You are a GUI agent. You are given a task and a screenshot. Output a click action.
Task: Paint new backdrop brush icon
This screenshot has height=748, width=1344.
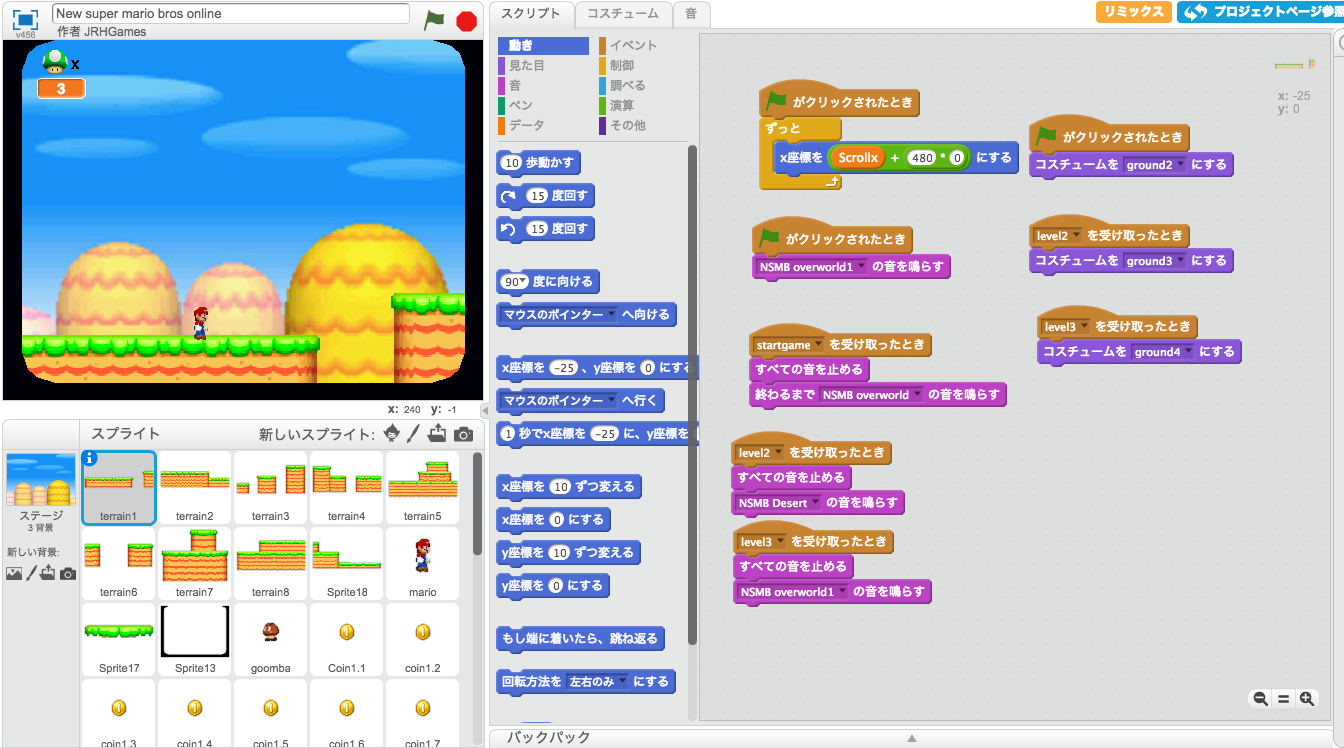pyautogui.click(x=31, y=573)
